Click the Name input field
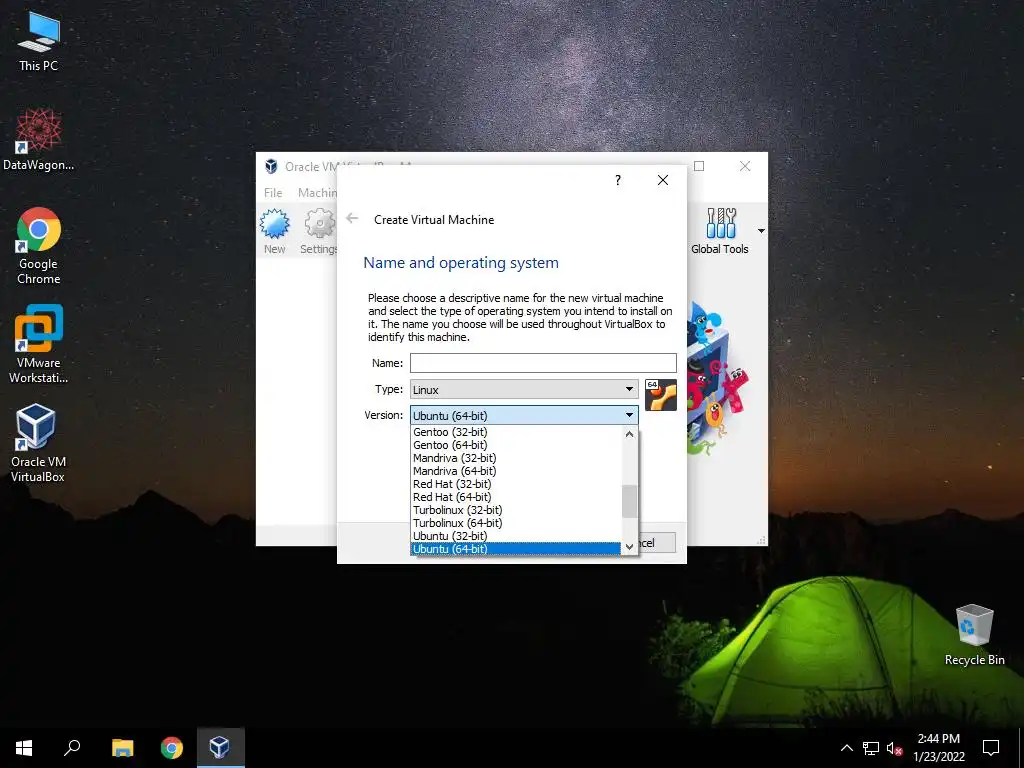The image size is (1024, 768). click(x=543, y=363)
